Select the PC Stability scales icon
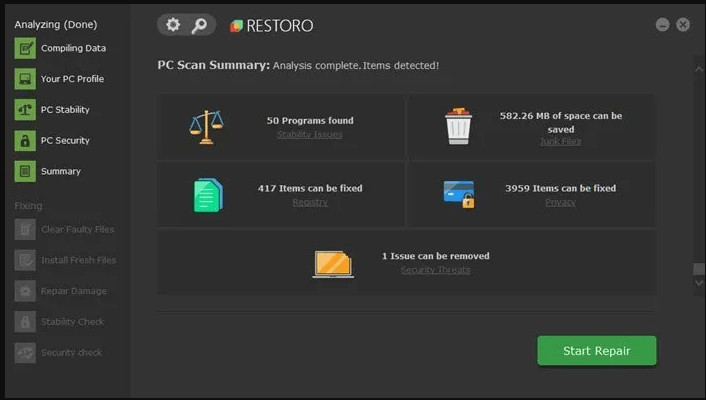 pyautogui.click(x=25, y=109)
